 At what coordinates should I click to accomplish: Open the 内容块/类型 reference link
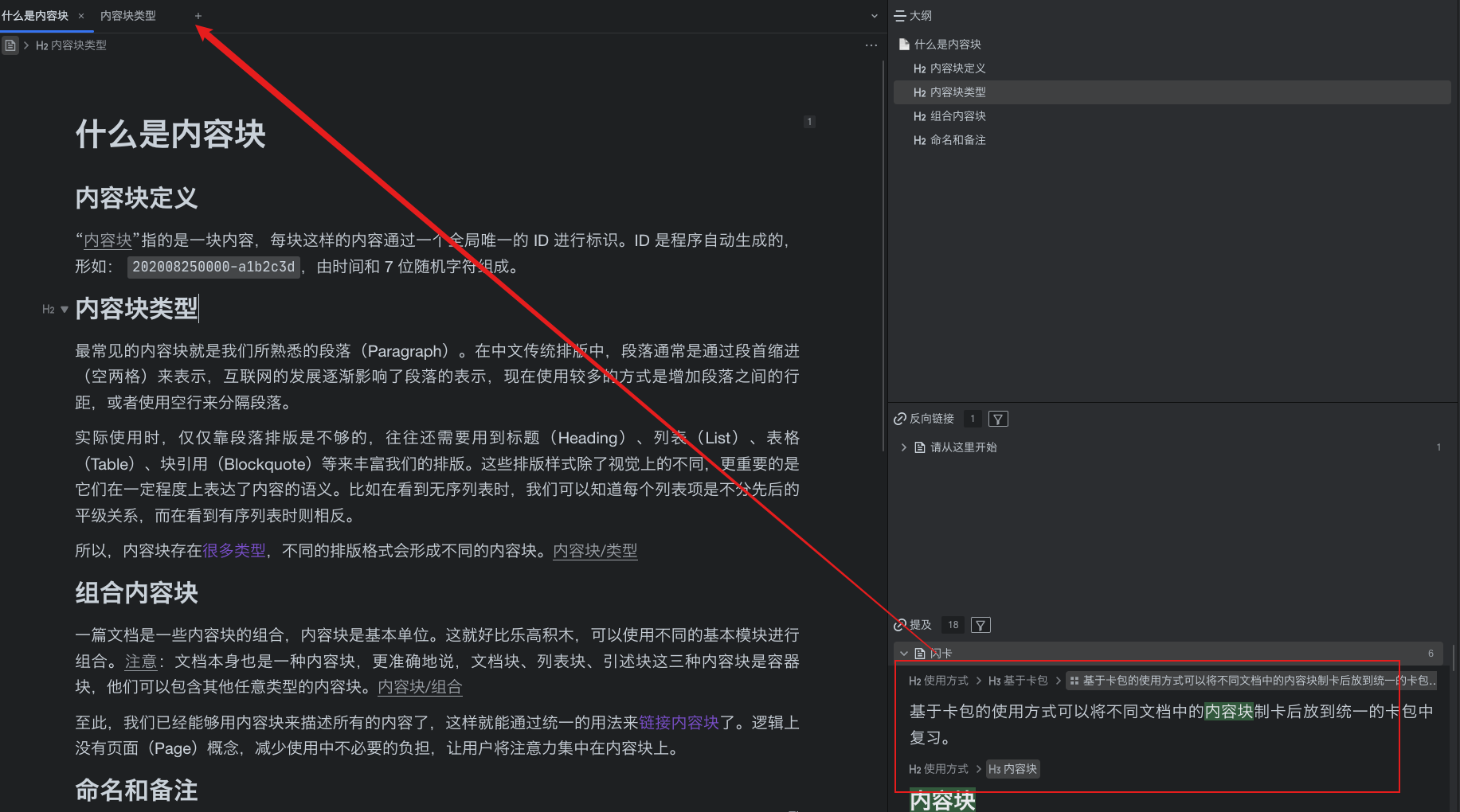coord(595,551)
